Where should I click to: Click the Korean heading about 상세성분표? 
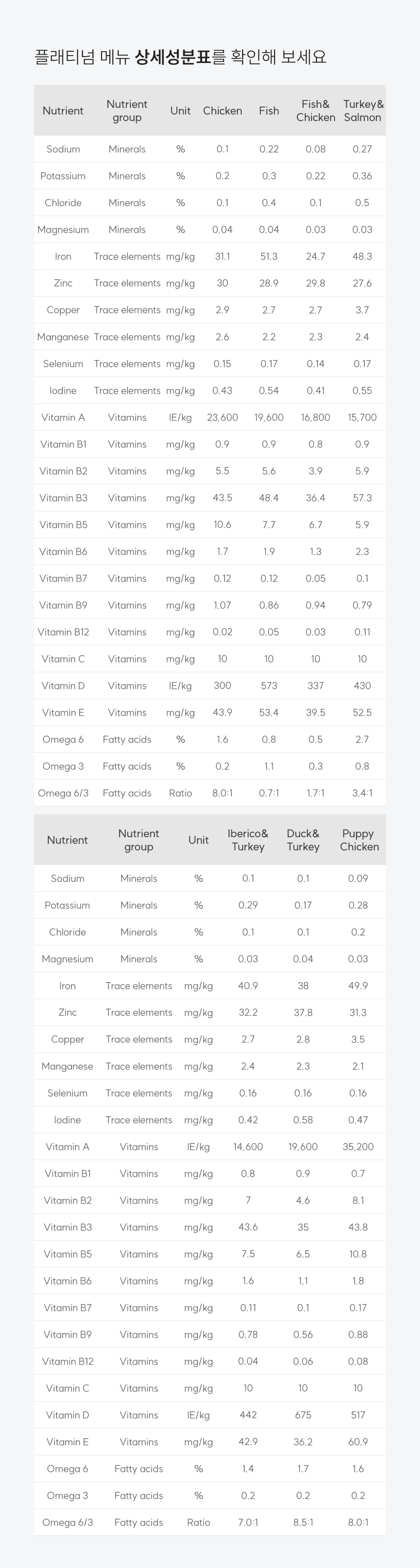(180, 57)
